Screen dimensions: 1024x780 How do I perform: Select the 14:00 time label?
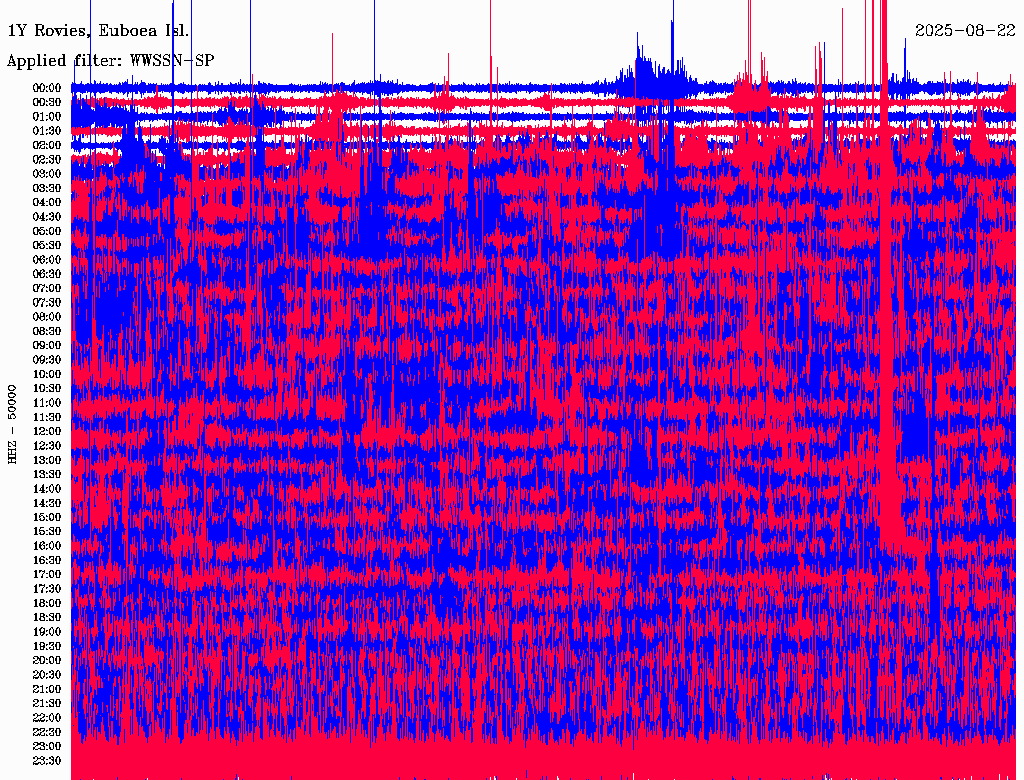click(x=47, y=489)
